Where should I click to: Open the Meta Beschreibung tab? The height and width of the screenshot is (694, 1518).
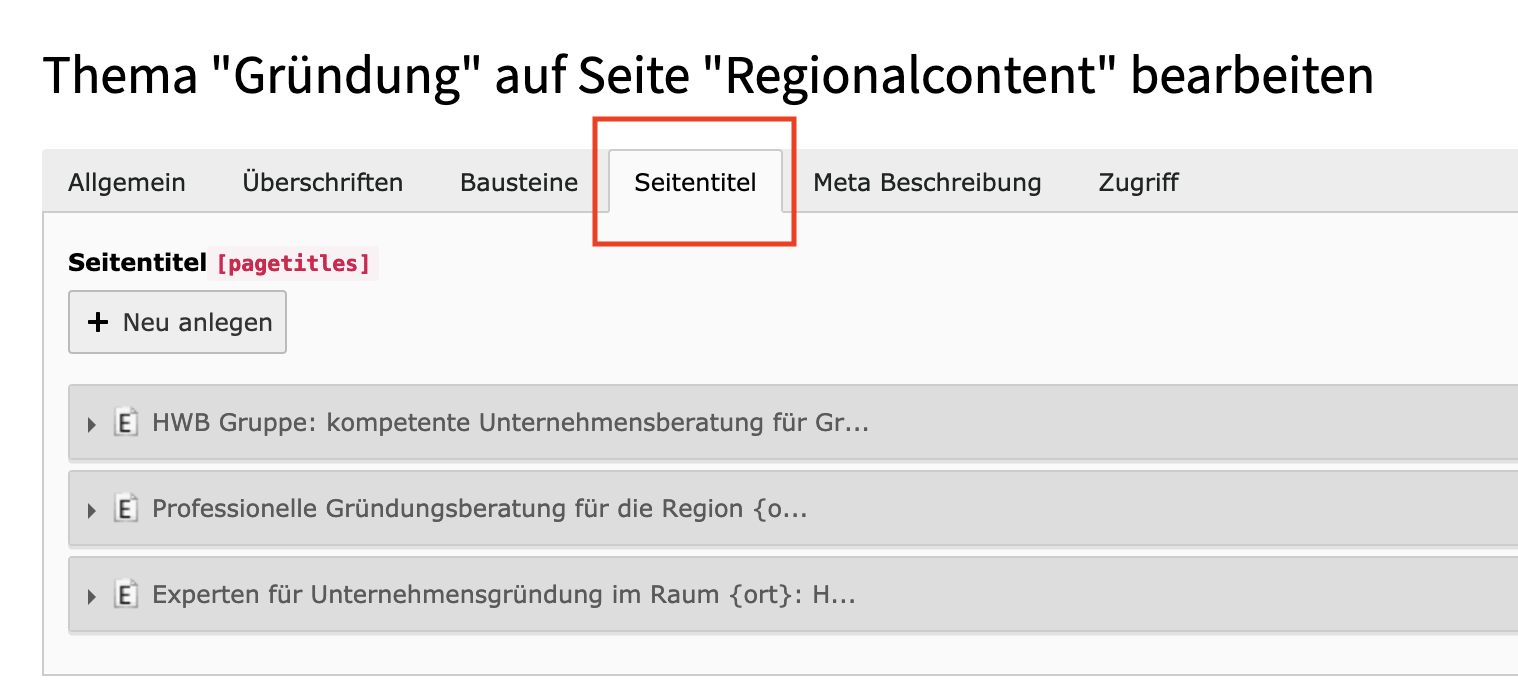[x=927, y=183]
